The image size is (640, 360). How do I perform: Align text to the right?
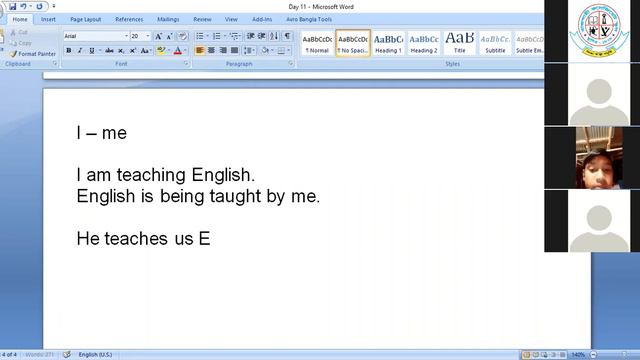223,51
